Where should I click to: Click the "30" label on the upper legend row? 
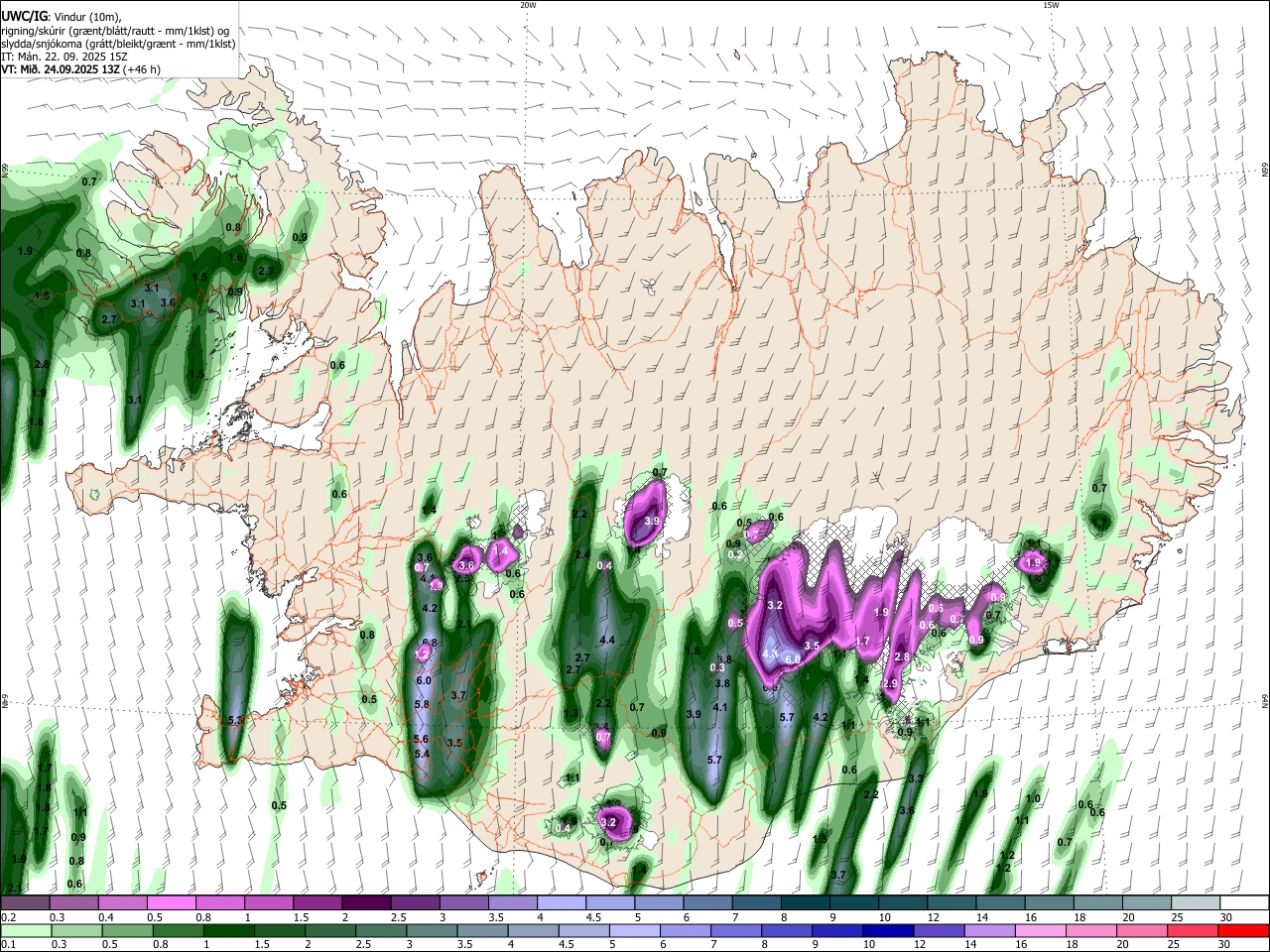pyautogui.click(x=1225, y=918)
